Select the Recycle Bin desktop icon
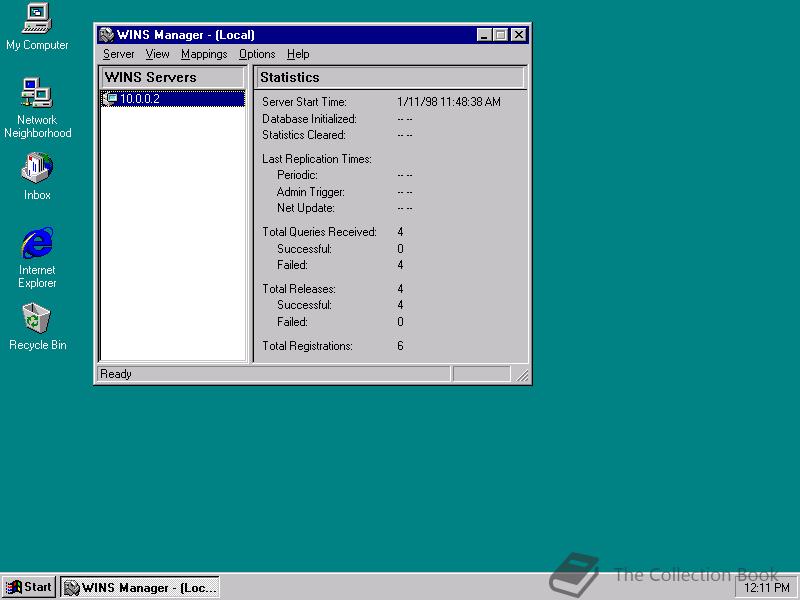The image size is (800, 600). [37, 327]
